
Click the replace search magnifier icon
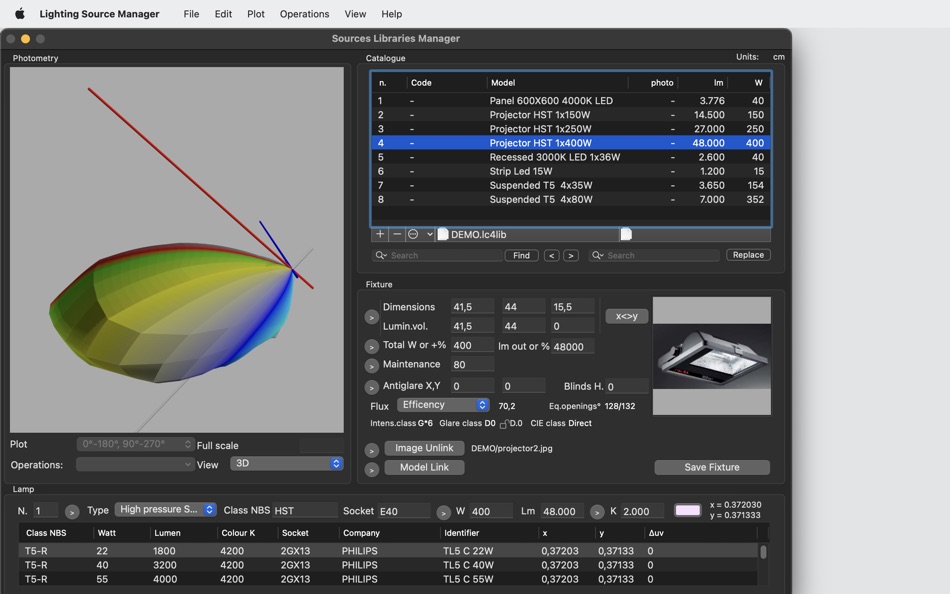(x=597, y=255)
